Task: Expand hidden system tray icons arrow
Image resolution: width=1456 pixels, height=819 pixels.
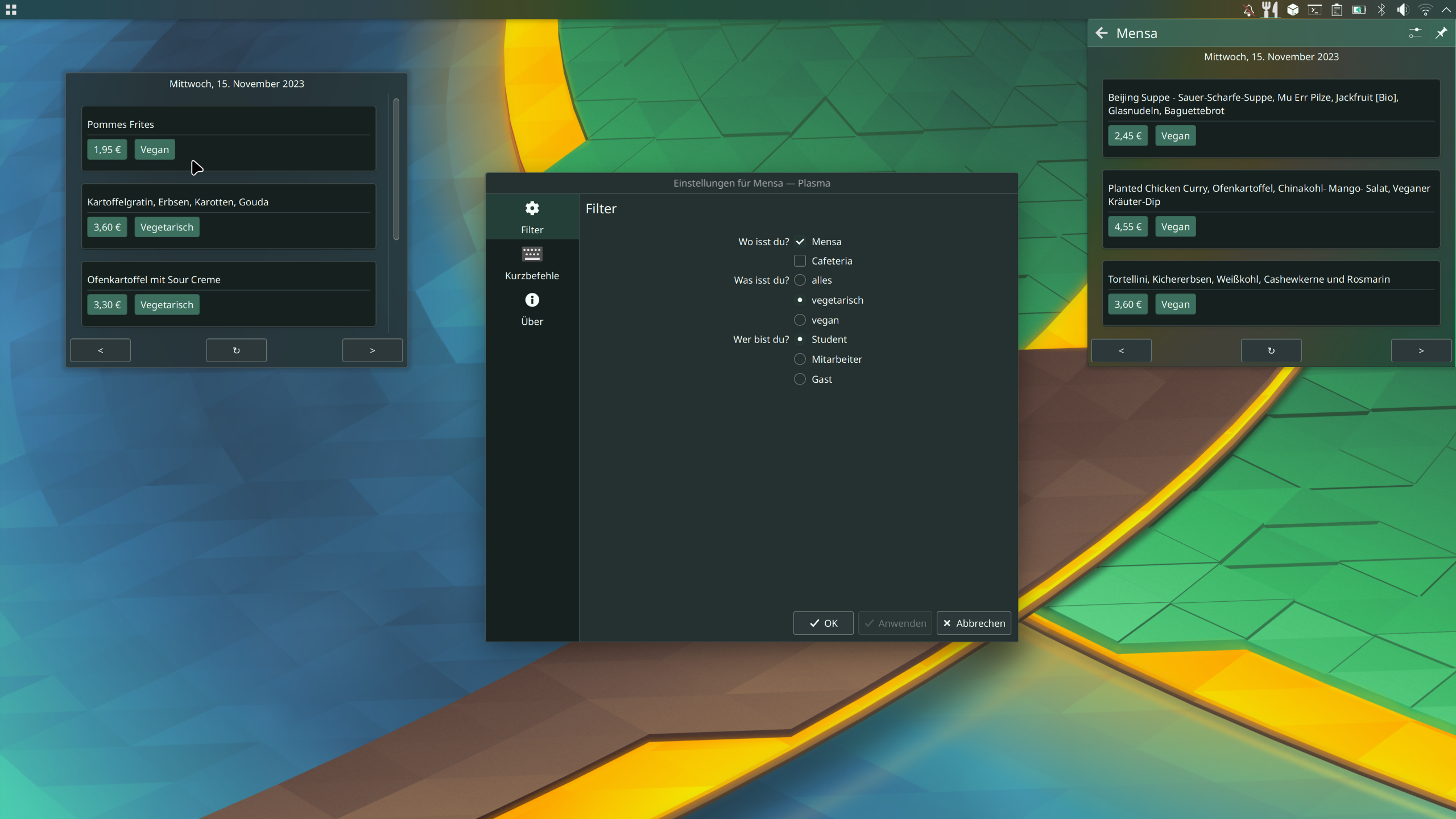Action: (1446, 10)
